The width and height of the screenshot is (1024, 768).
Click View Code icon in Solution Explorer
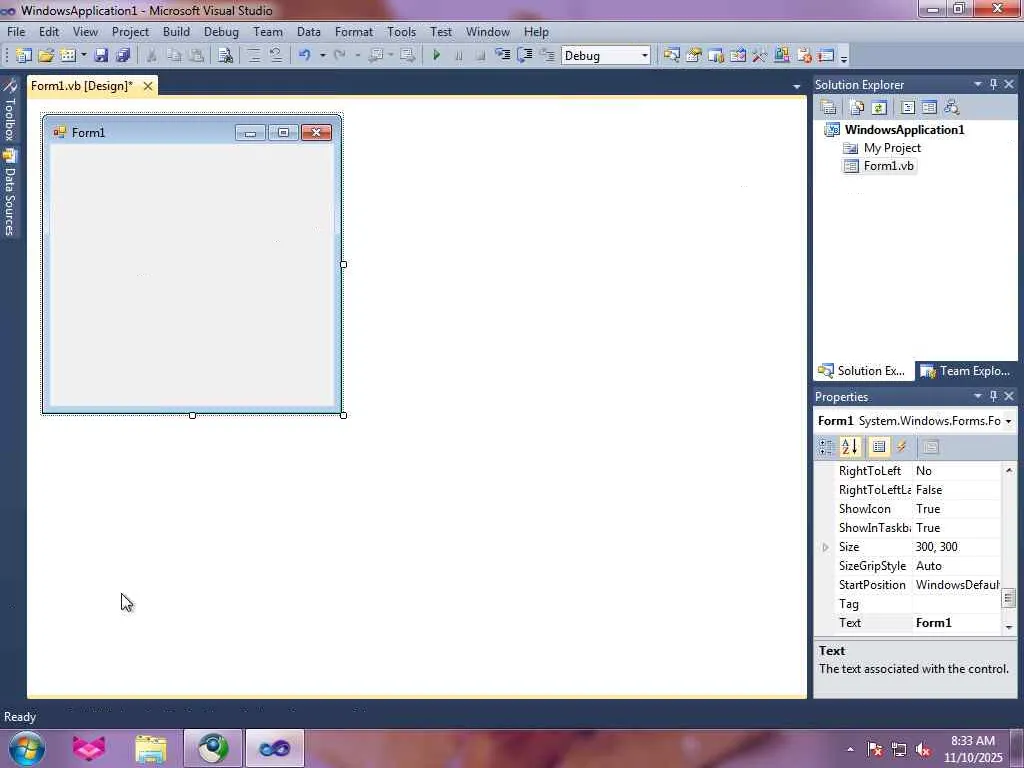pyautogui.click(x=908, y=107)
